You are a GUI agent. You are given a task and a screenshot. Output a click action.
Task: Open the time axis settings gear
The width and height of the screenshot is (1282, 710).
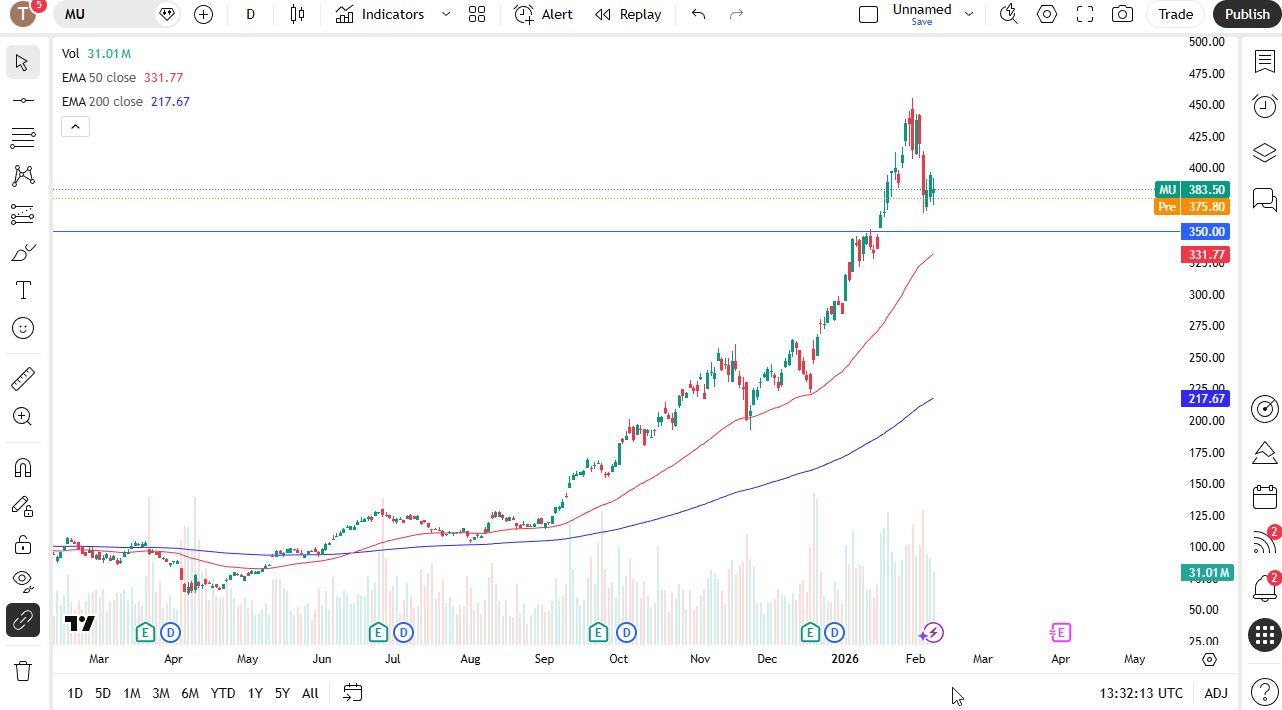point(1209,659)
